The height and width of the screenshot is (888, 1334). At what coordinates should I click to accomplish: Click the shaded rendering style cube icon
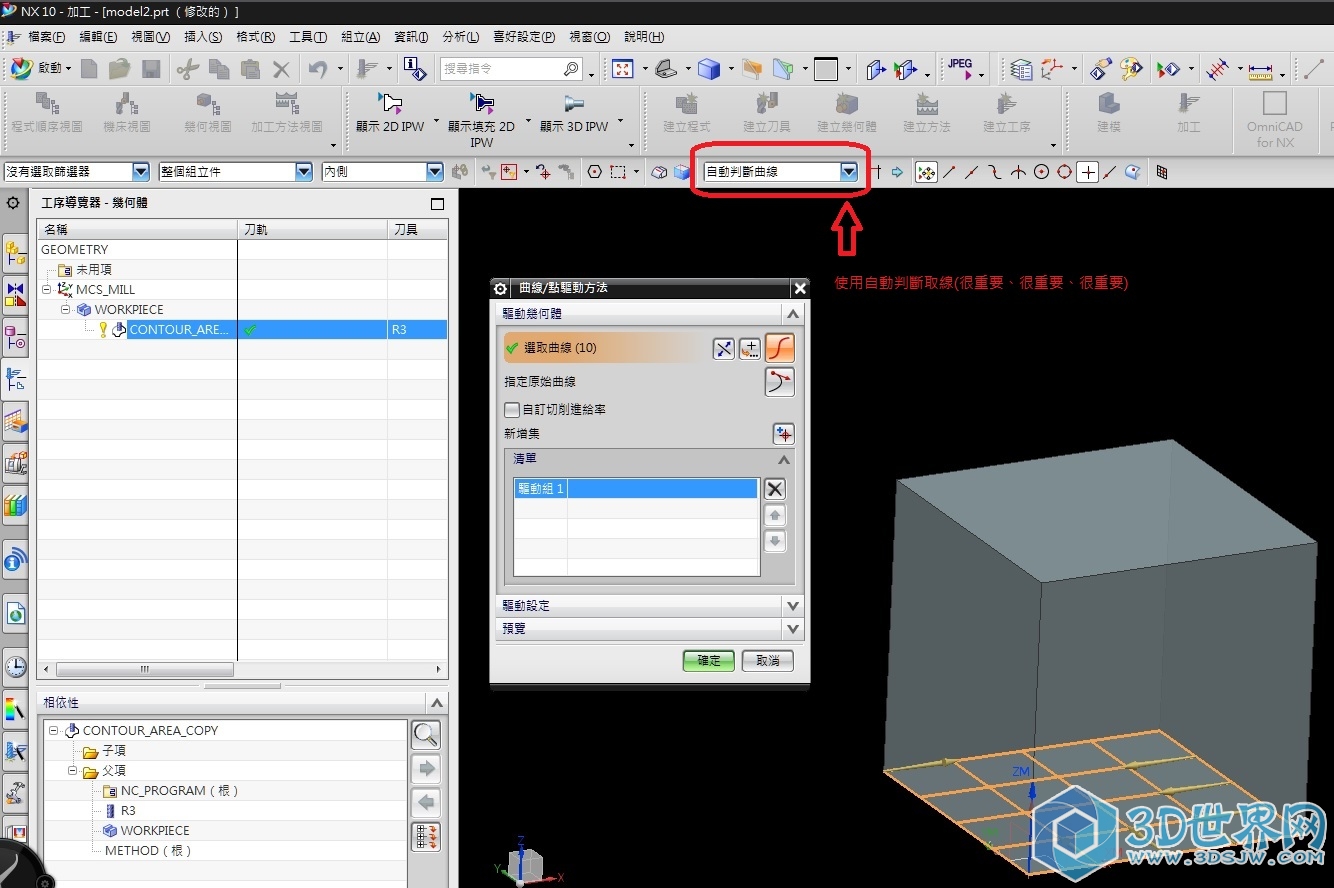[x=709, y=69]
